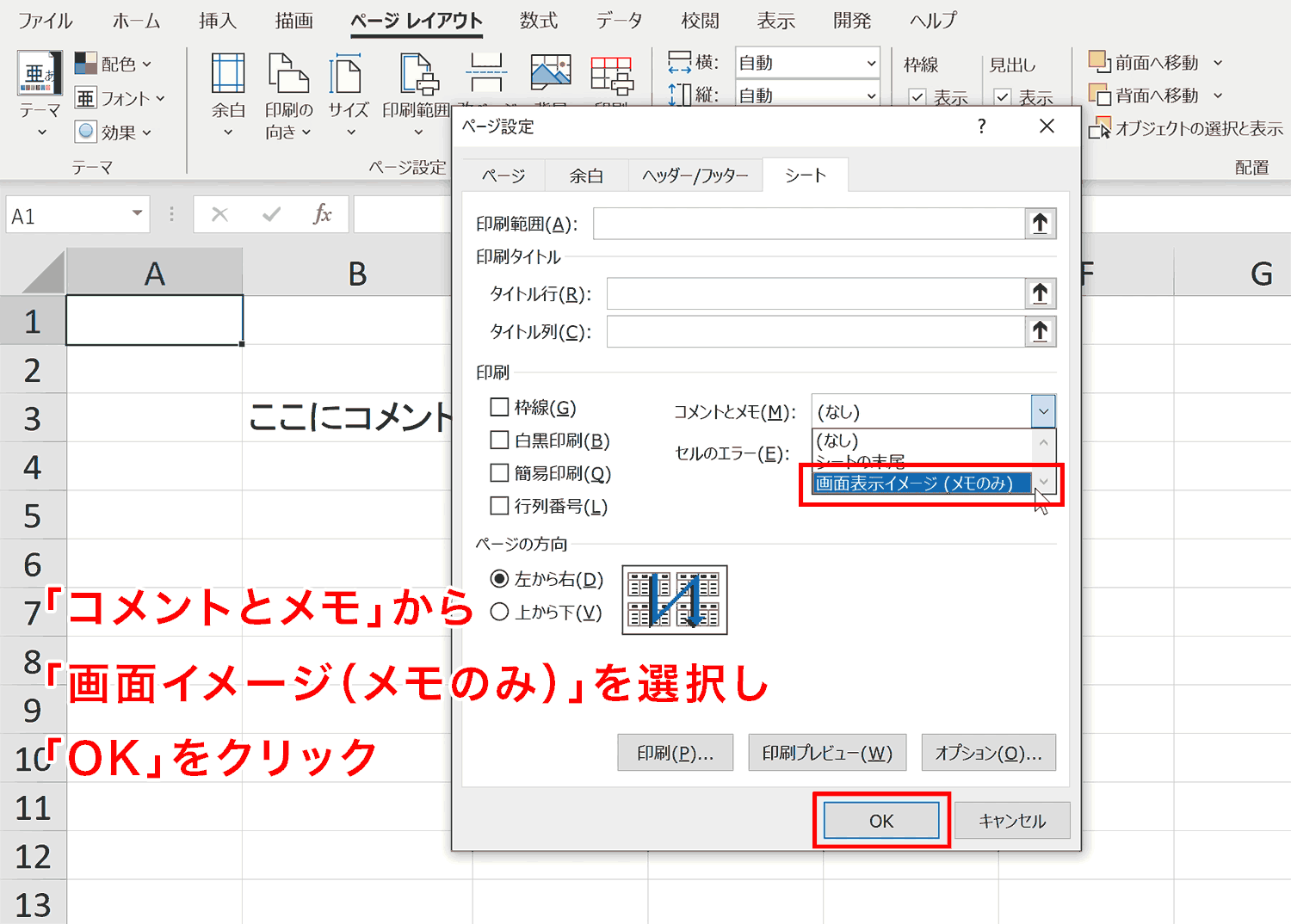Screen dimensions: 1291x924
Task: Click the 背景 background picture ribbon icon
Action: pos(551,72)
